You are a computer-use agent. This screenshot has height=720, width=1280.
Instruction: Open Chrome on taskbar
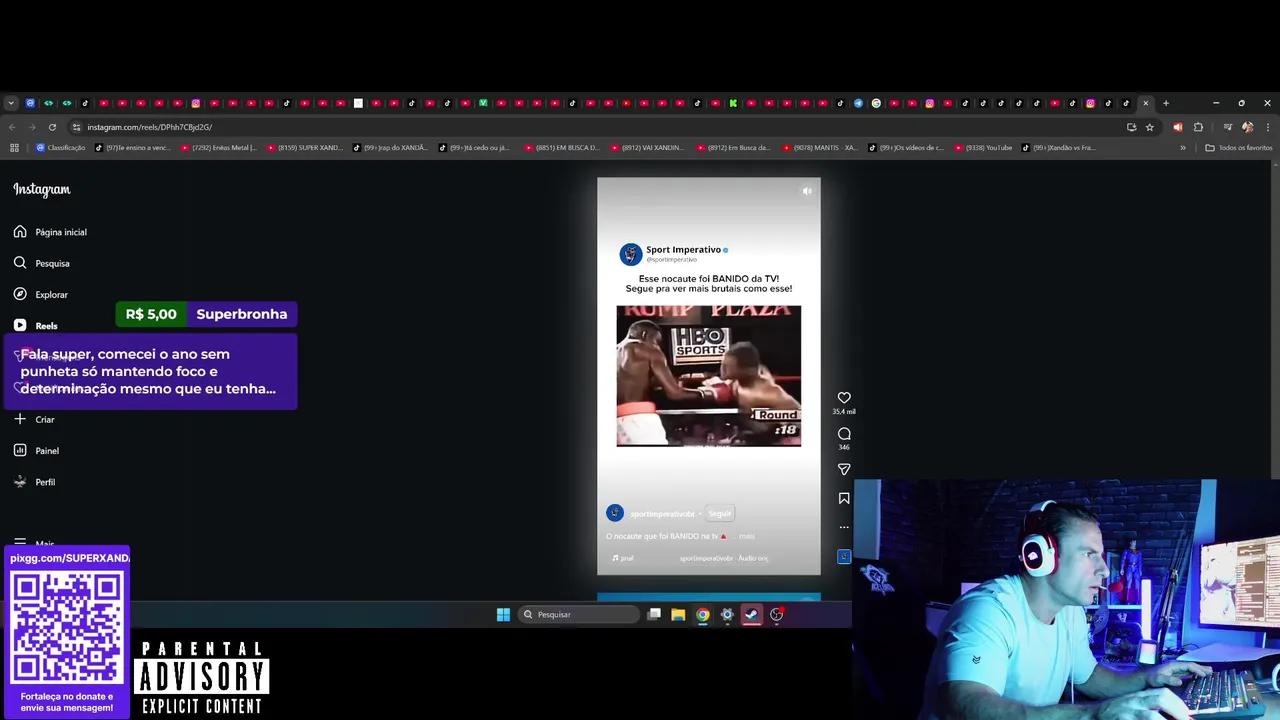pos(703,615)
